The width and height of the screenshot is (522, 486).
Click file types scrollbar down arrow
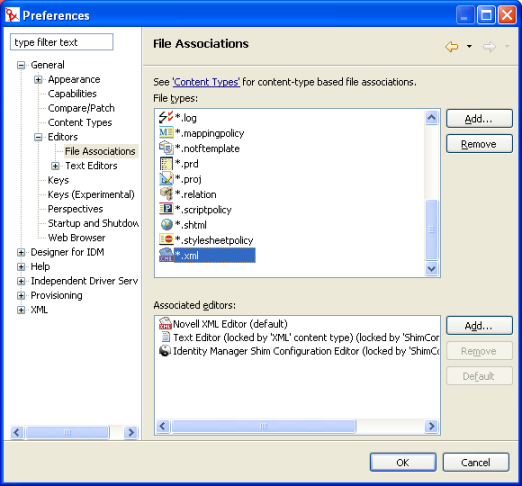click(x=431, y=269)
